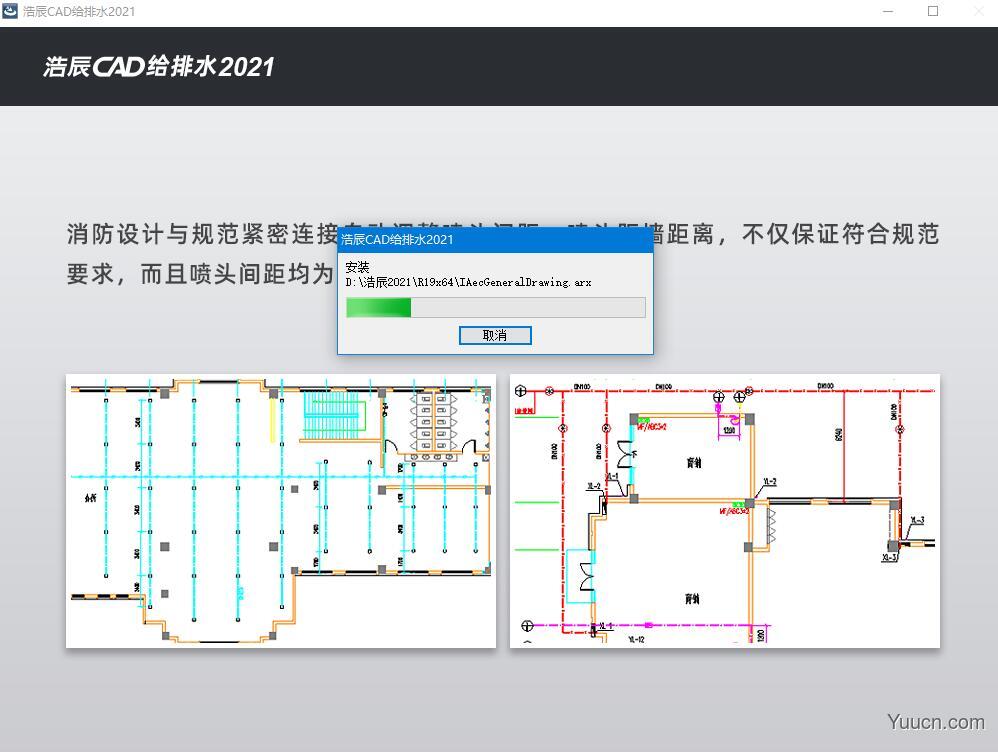The height and width of the screenshot is (752, 998).
Task: Click the 浩辰CAD给排水2021 banner logo
Action: coord(158,66)
